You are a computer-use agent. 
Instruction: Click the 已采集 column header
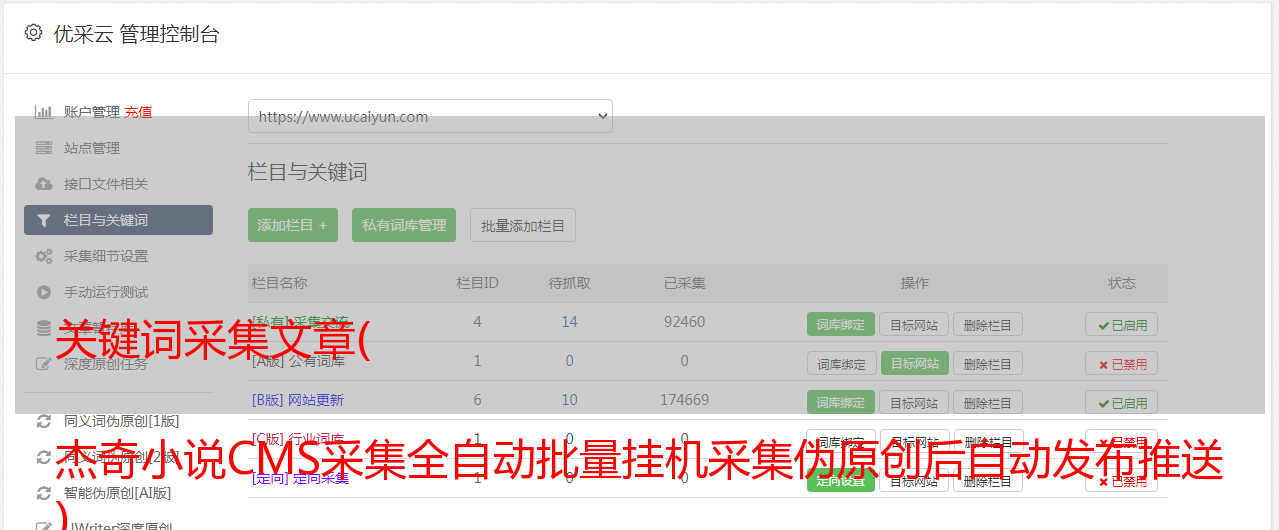[x=684, y=283]
